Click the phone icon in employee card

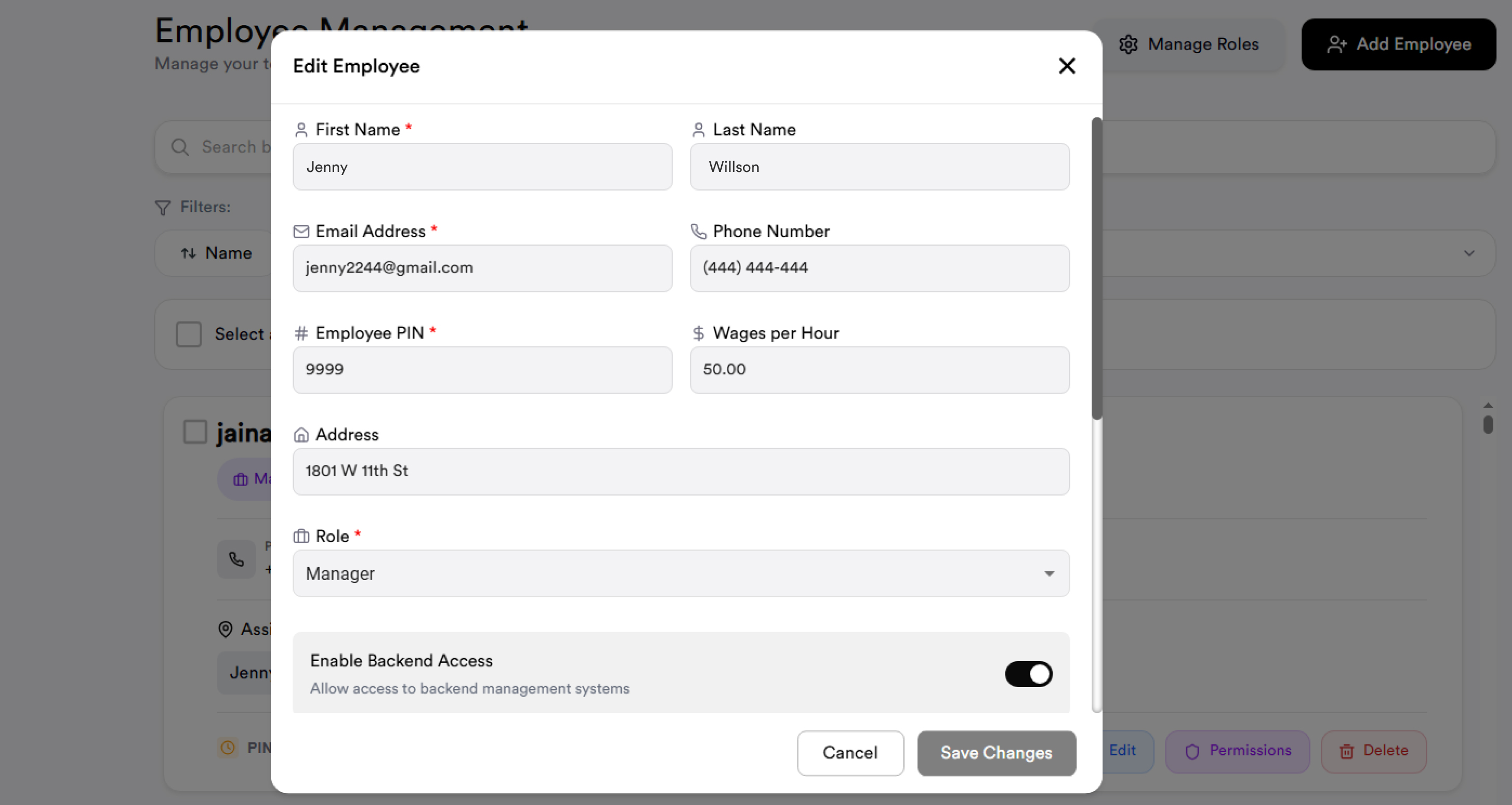coord(236,559)
